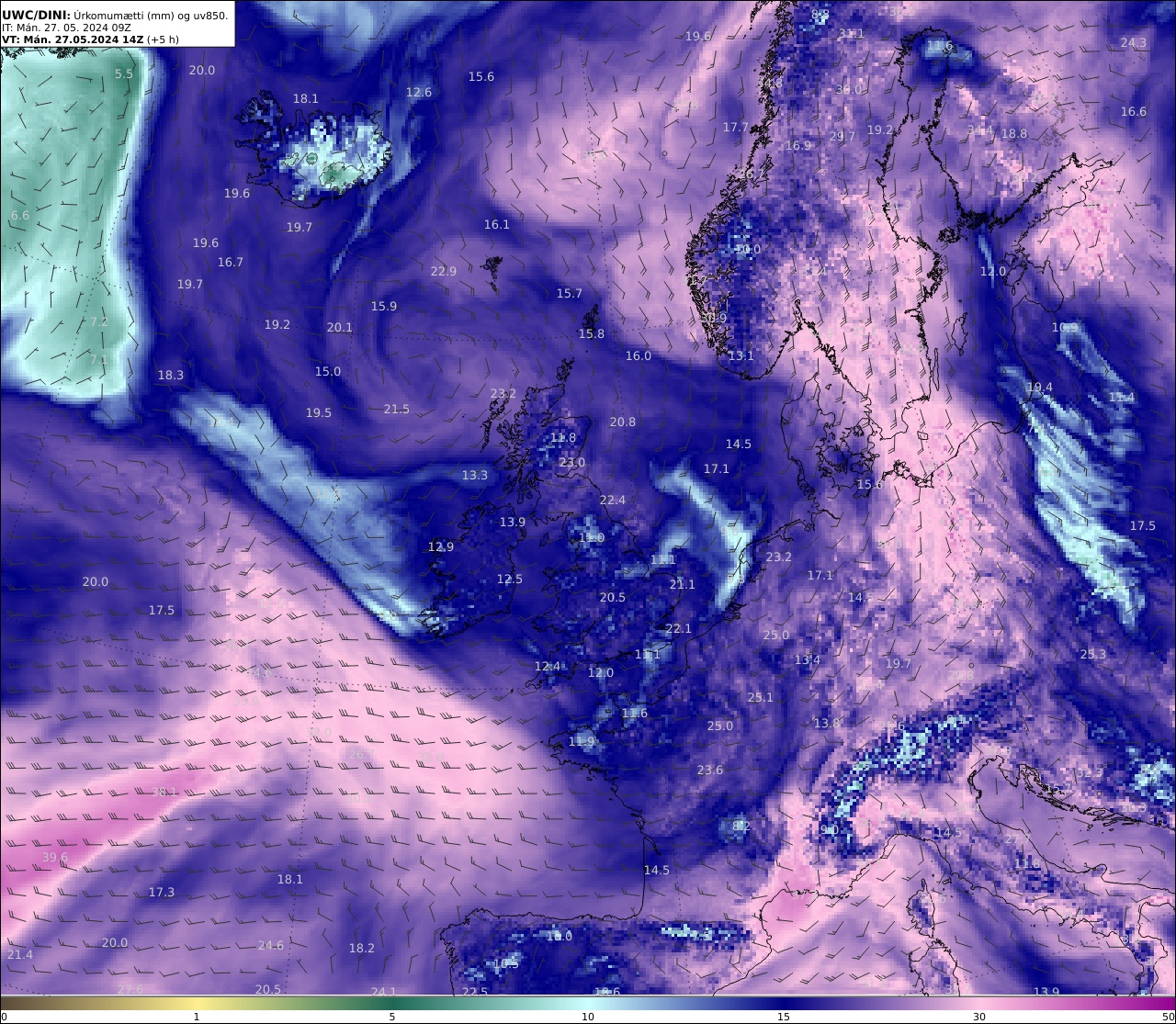Click the 18.8 map value
Viewport: 1176px width, 1024px height.
tap(1014, 133)
